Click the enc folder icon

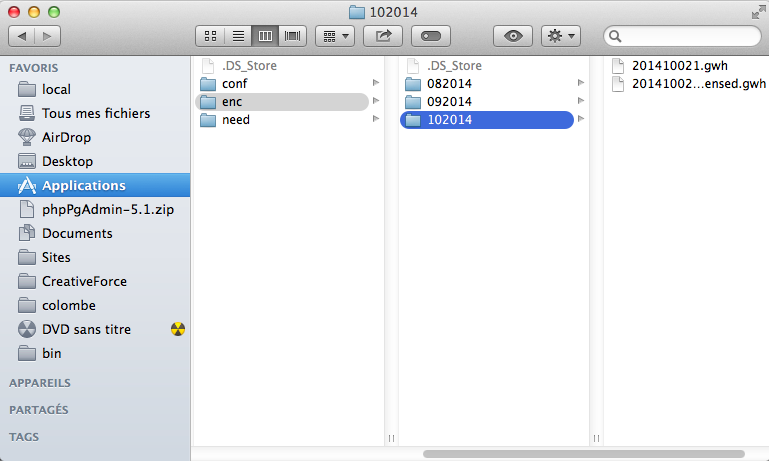(x=208, y=102)
